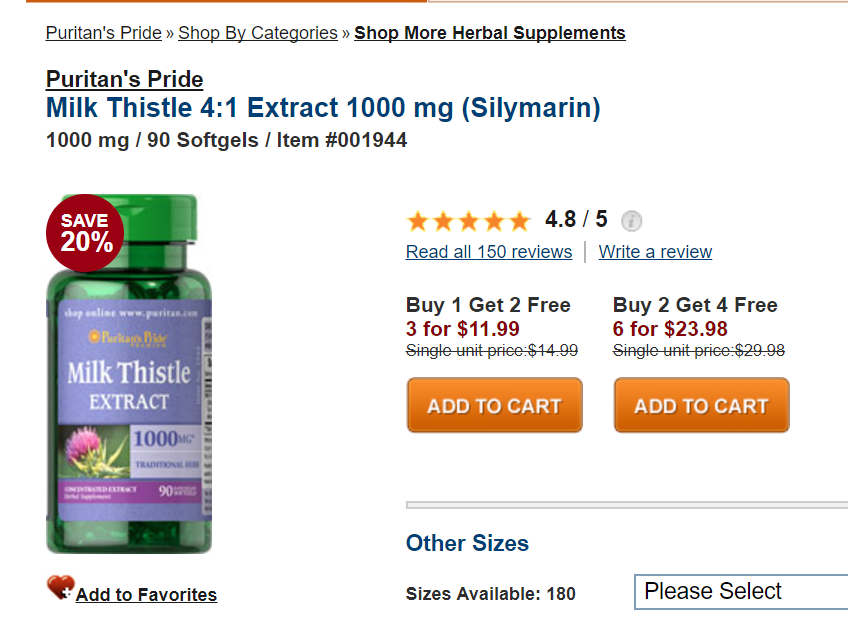Go to Puritan's Pride in the breadcrumb trail
This screenshot has width=848, height=635.
click(x=103, y=33)
